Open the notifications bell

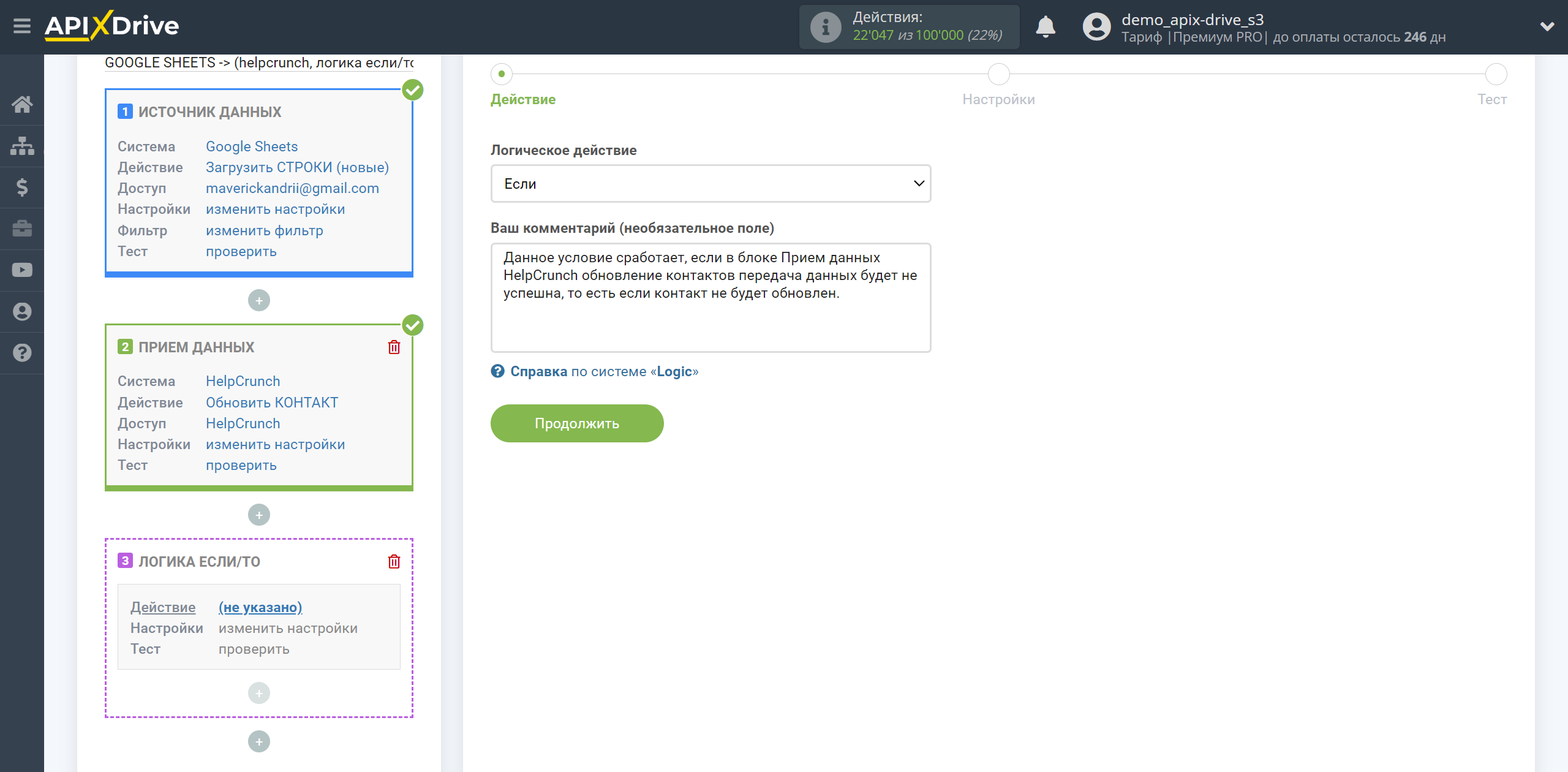click(x=1046, y=27)
